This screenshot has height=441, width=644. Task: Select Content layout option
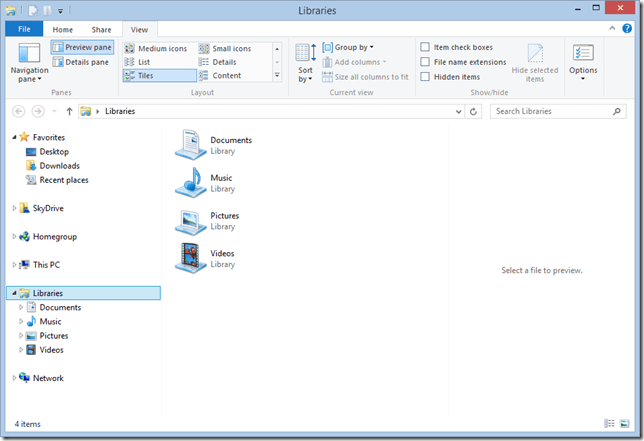(x=220, y=76)
